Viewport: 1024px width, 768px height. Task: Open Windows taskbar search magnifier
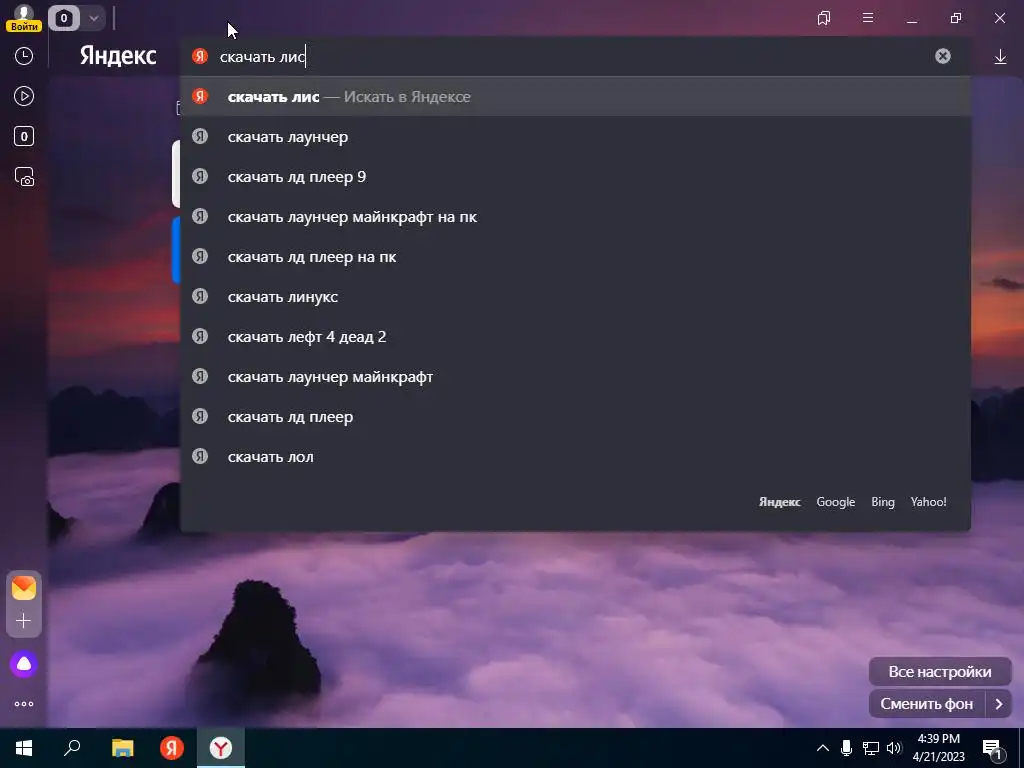pos(72,748)
